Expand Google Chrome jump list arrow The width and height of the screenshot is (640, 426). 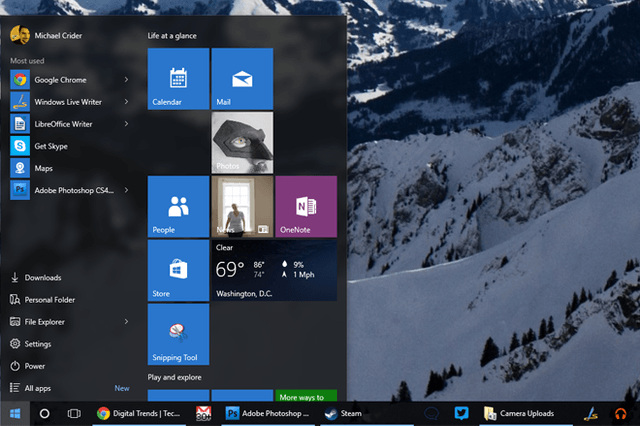(x=127, y=80)
